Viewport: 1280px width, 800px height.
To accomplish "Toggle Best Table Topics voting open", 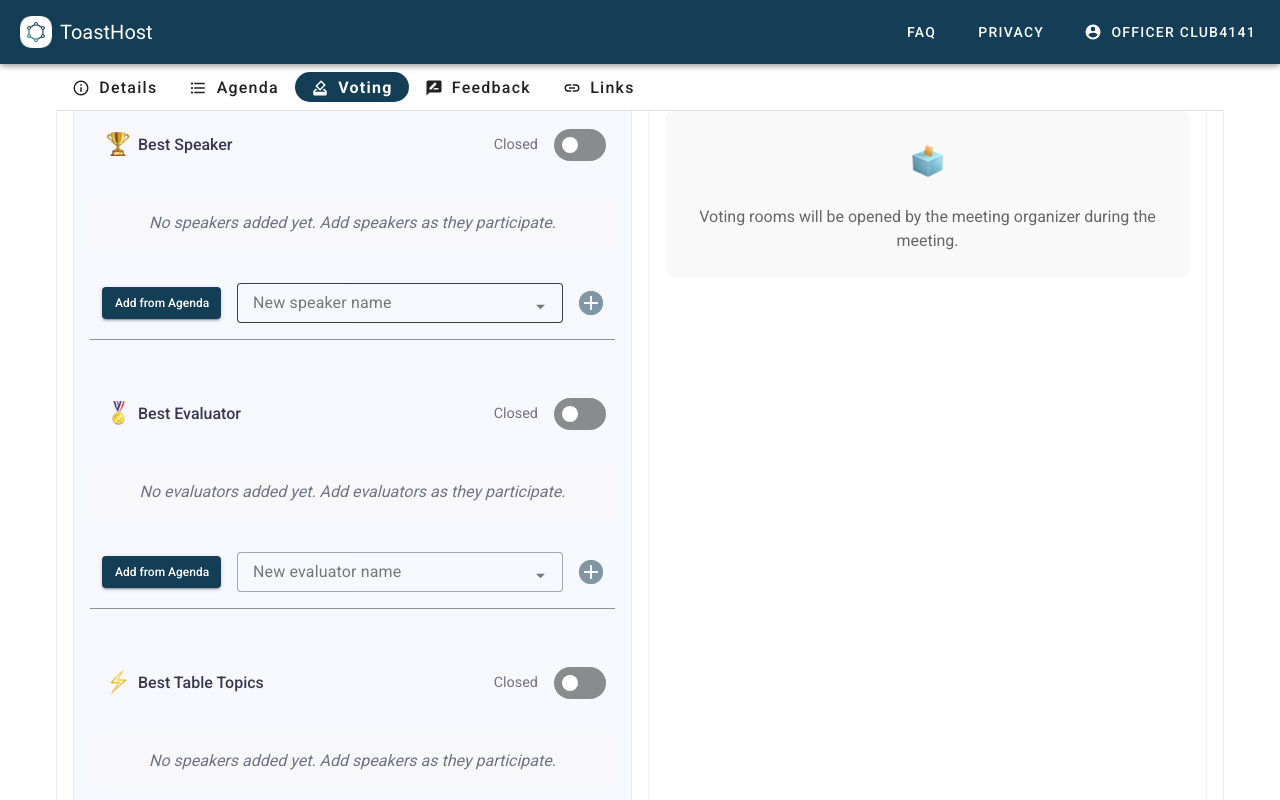I will click(x=579, y=683).
